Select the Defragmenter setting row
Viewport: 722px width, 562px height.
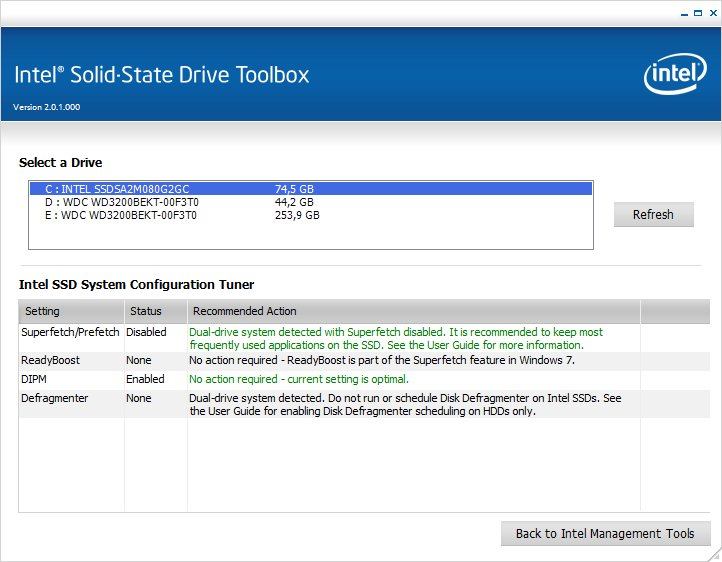click(x=364, y=404)
